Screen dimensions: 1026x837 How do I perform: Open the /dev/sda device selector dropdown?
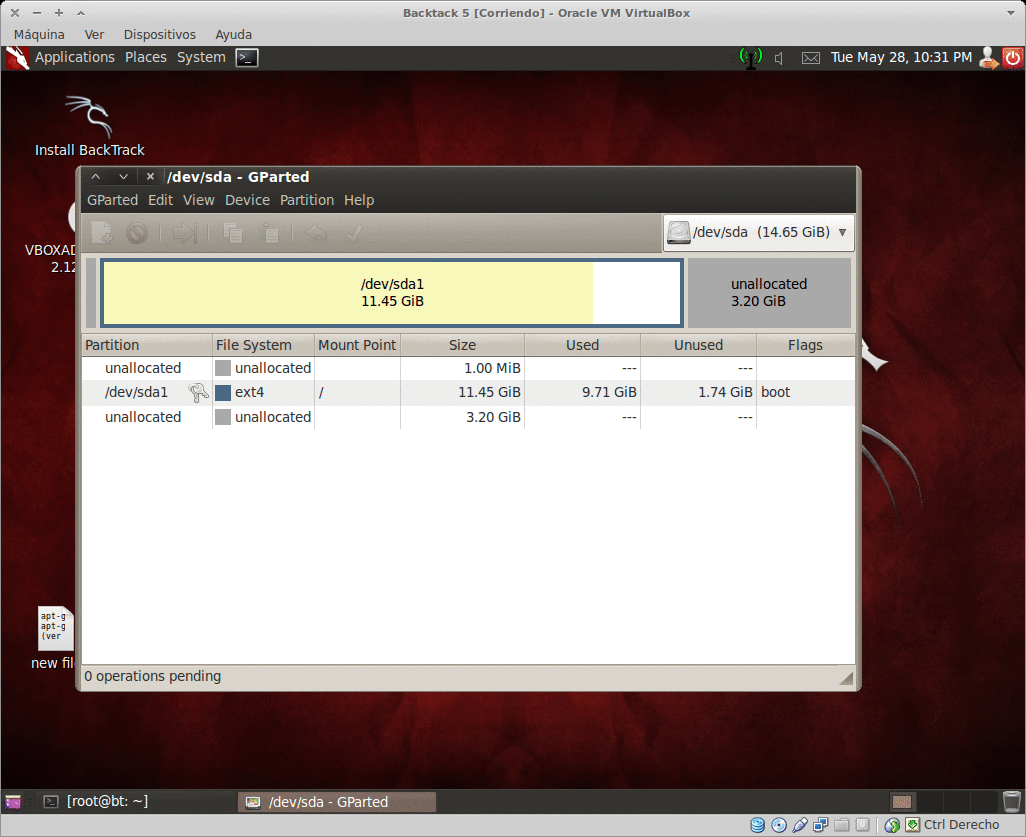(758, 232)
